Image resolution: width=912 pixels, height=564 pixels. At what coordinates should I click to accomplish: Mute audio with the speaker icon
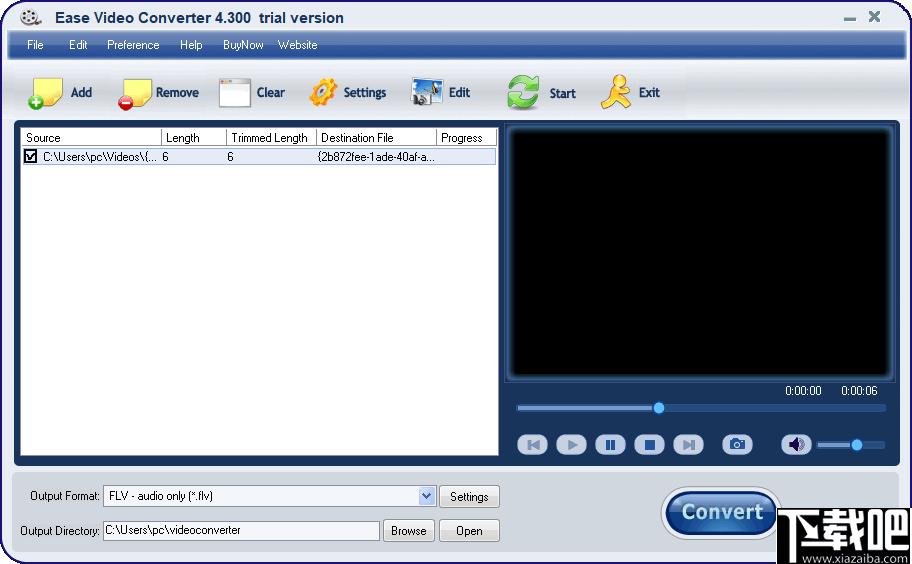(x=796, y=445)
